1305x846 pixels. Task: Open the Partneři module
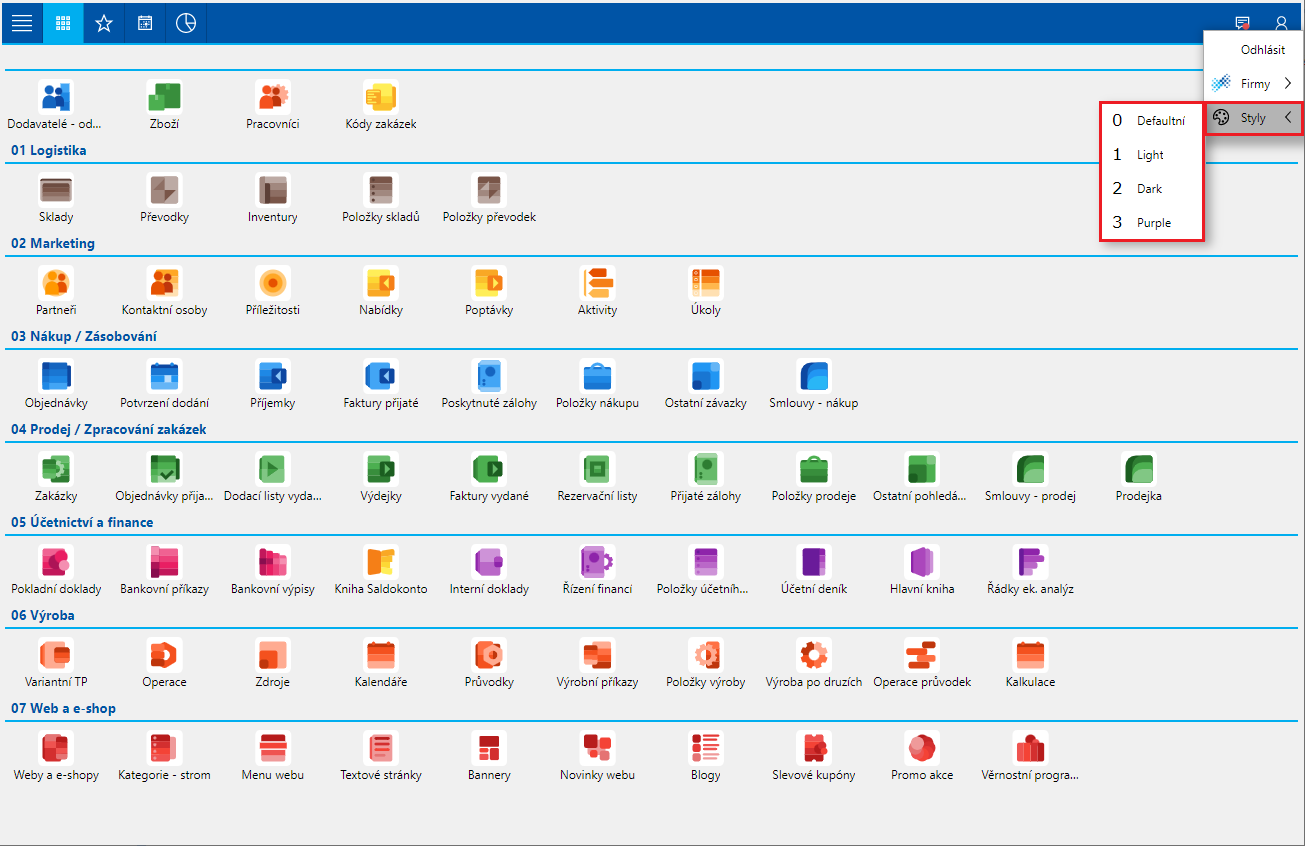(x=56, y=290)
